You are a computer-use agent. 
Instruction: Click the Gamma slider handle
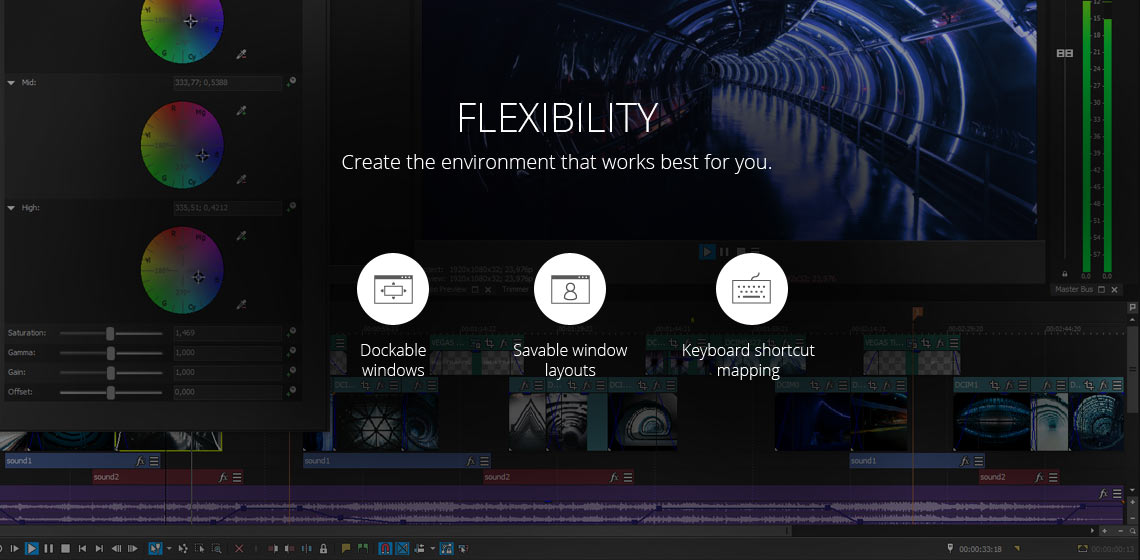coord(111,353)
